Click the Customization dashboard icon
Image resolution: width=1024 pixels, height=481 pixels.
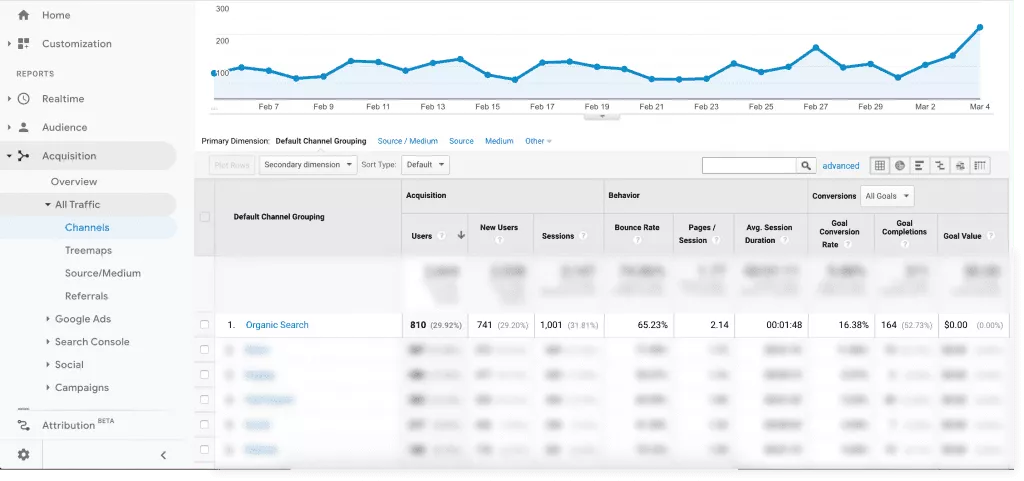[24, 44]
